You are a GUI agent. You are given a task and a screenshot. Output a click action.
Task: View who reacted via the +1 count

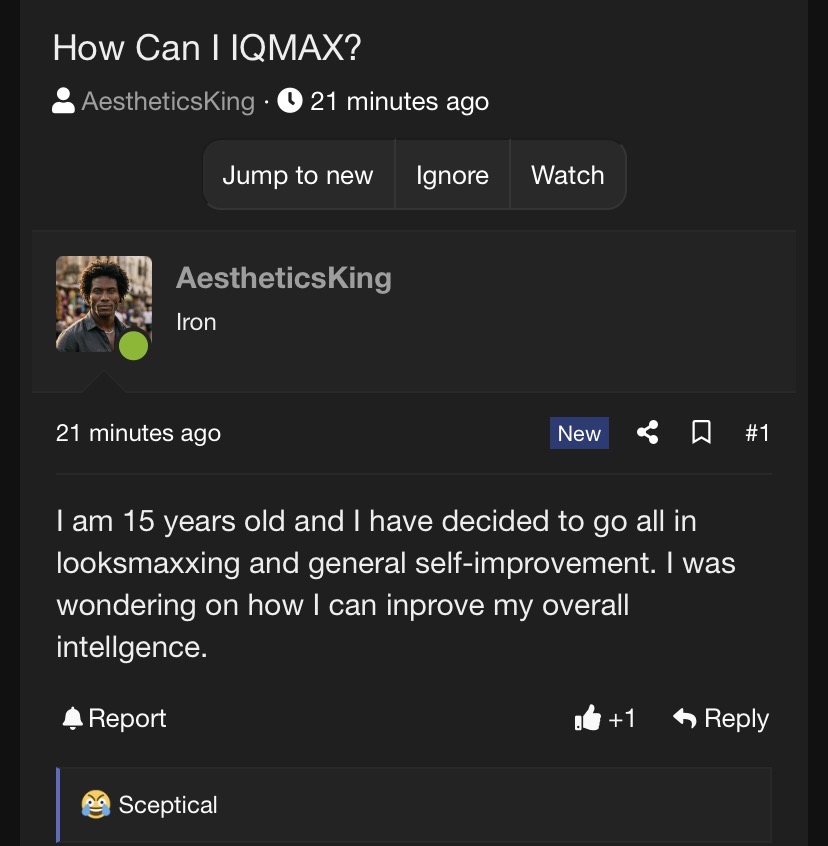tap(622, 718)
